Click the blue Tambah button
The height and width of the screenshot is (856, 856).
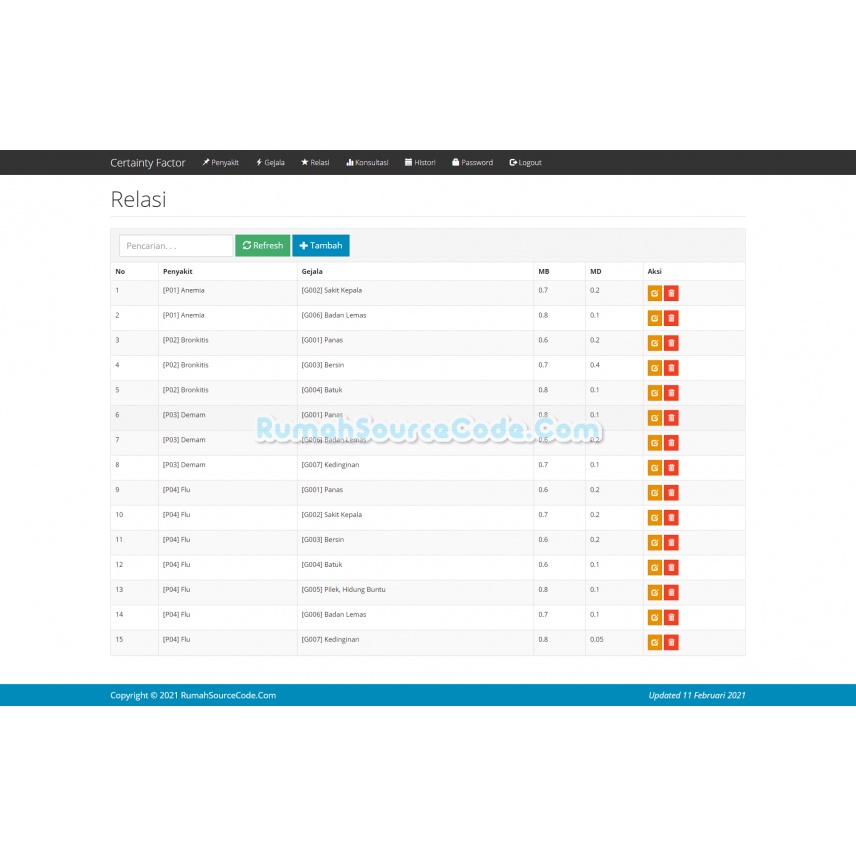tap(321, 246)
